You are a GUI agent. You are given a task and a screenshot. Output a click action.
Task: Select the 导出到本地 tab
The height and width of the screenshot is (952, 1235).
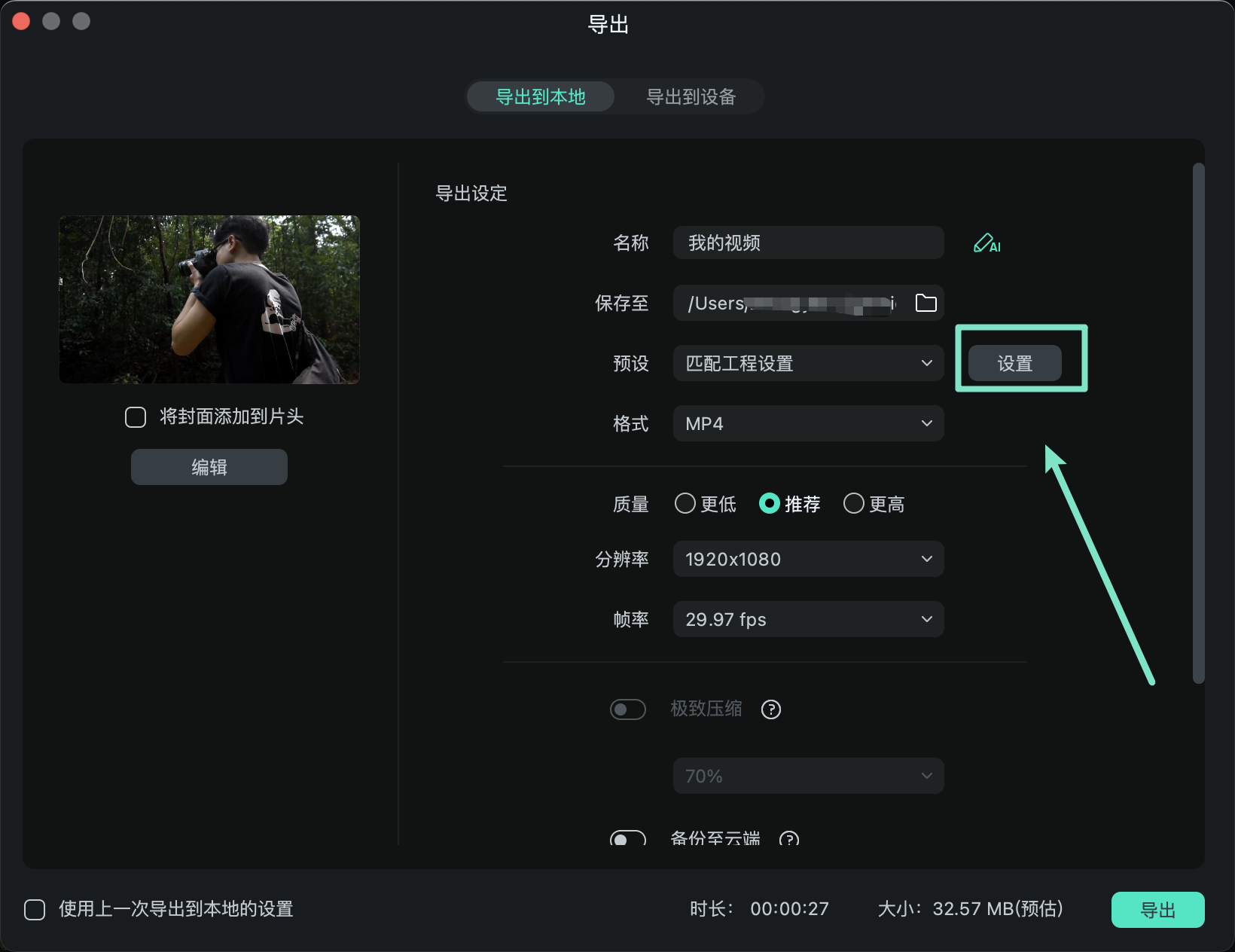click(x=540, y=96)
